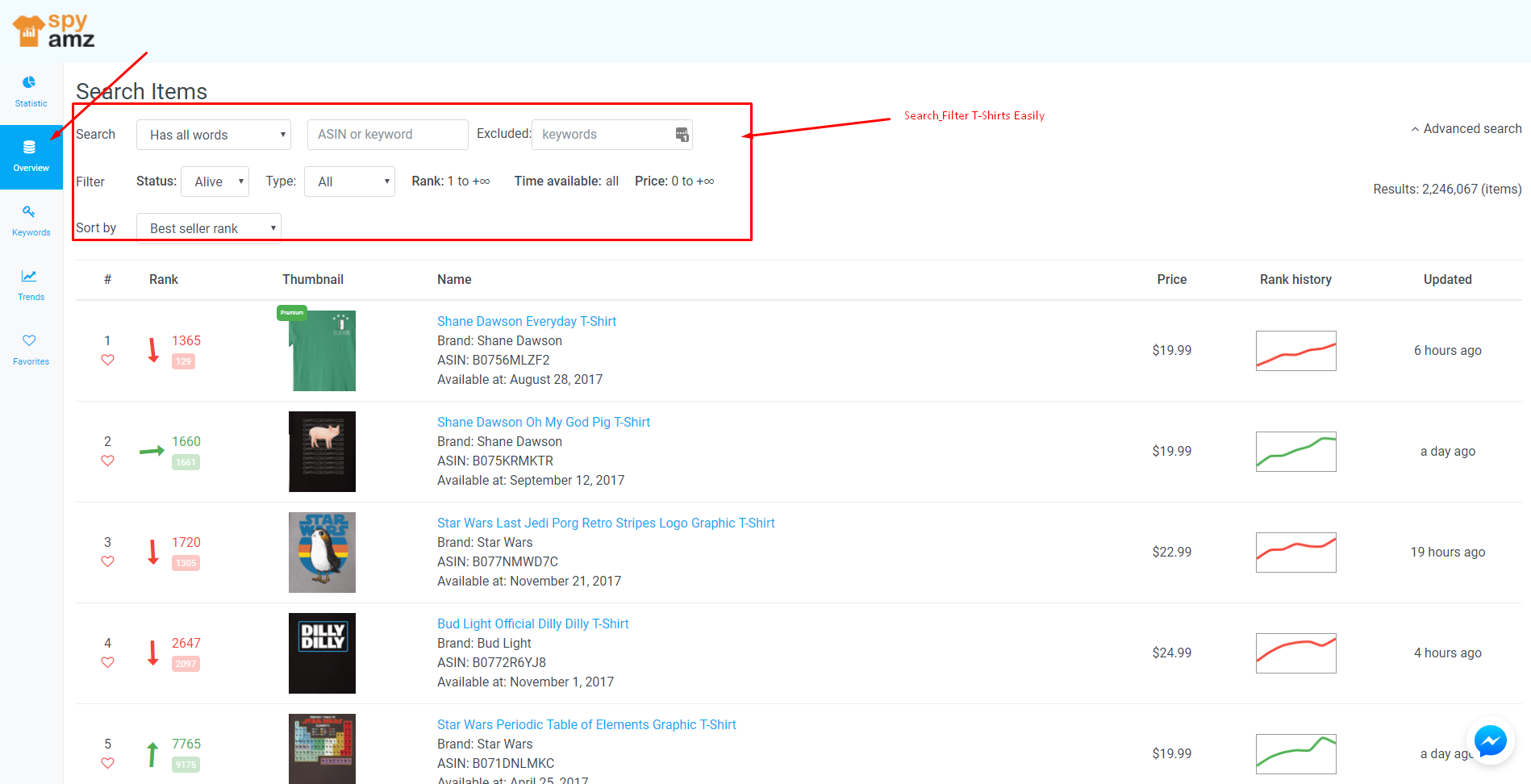Click the Name column header
The height and width of the screenshot is (784, 1531).
coord(454,279)
